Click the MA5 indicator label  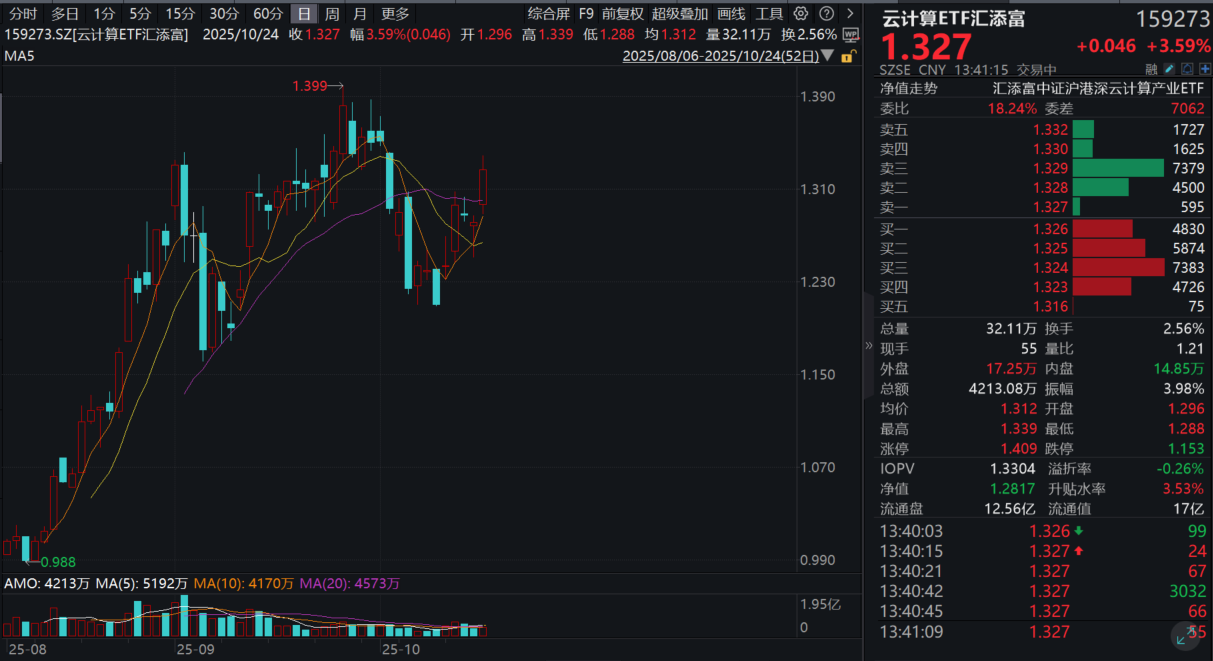(20, 56)
